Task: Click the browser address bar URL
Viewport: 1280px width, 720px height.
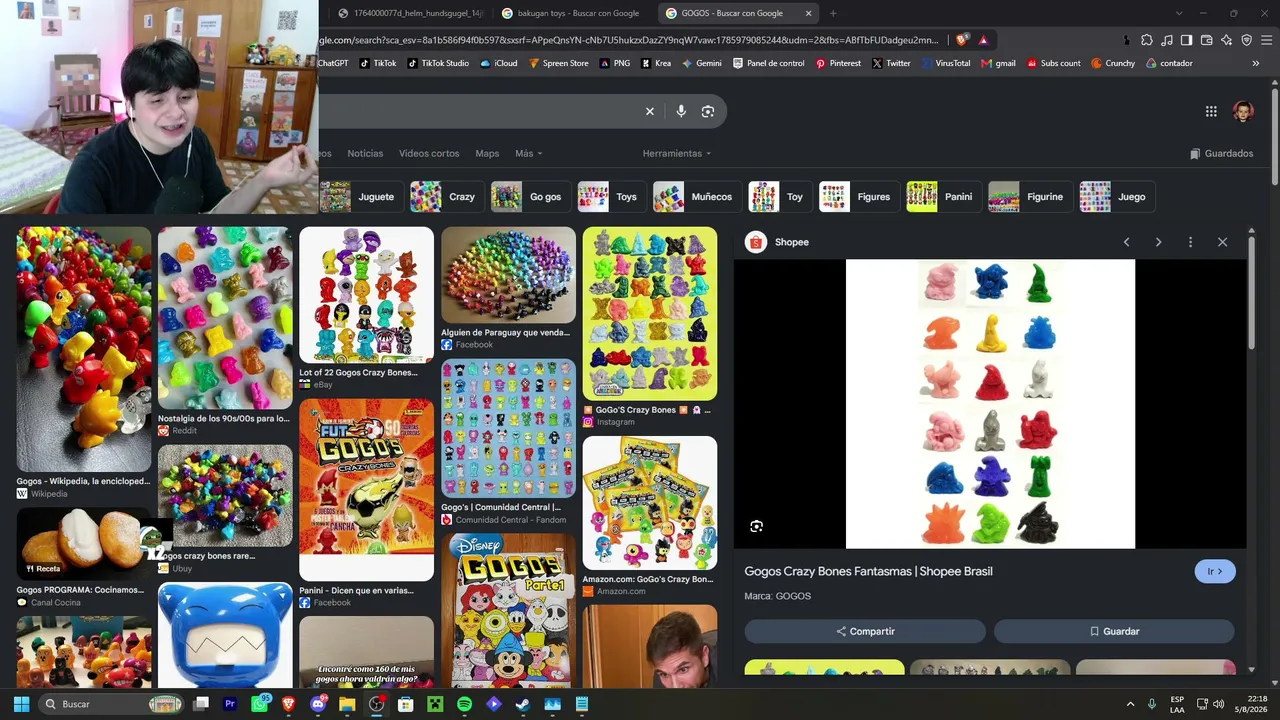Action: (630, 40)
